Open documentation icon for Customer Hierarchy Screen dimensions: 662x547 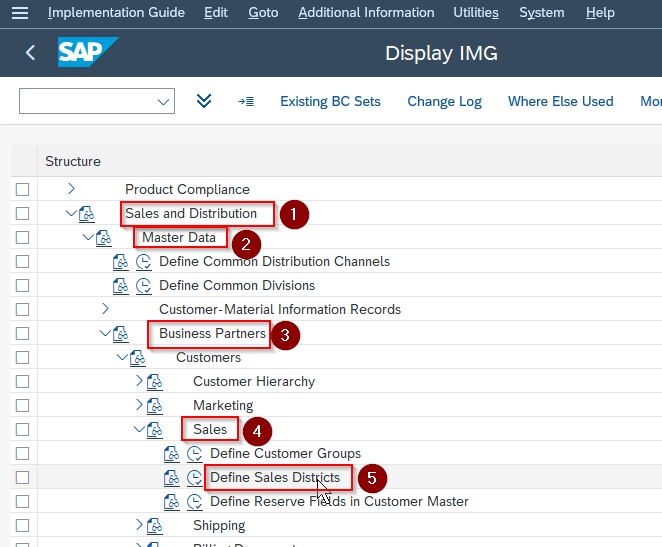(x=155, y=382)
